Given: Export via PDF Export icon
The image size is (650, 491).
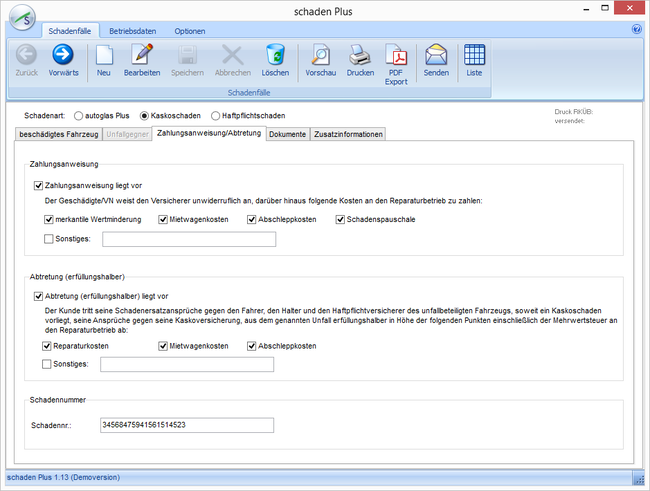Looking at the screenshot, I should (396, 55).
